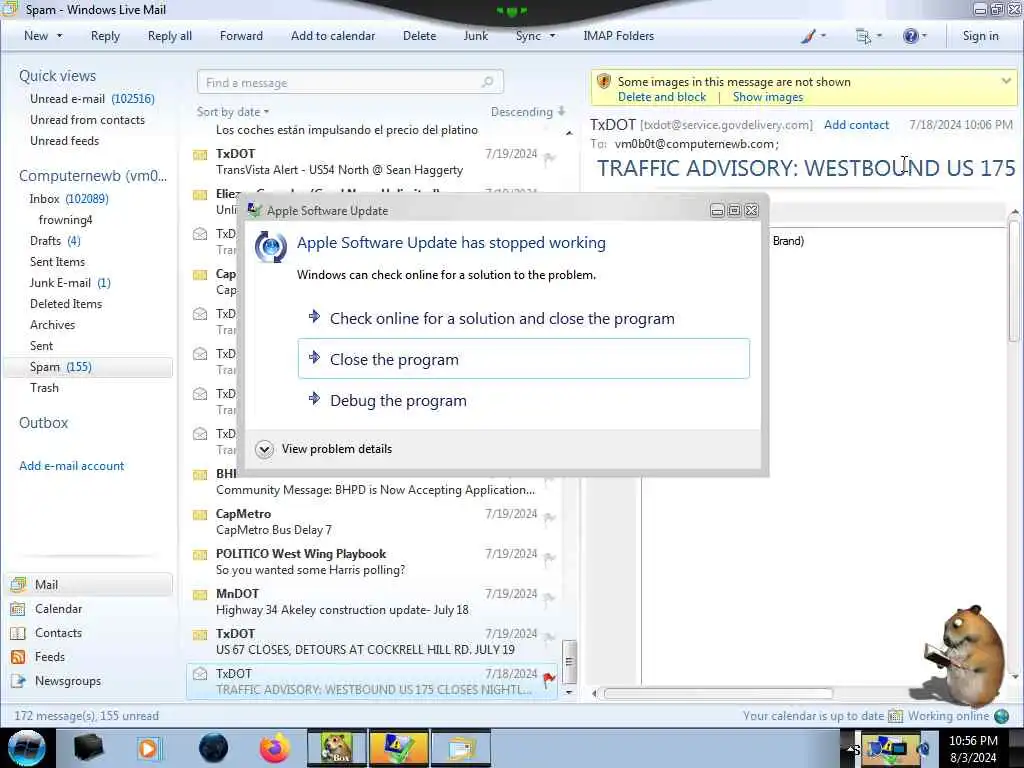
Task: Click the envelope icon of POLITICO message
Action: tap(200, 554)
